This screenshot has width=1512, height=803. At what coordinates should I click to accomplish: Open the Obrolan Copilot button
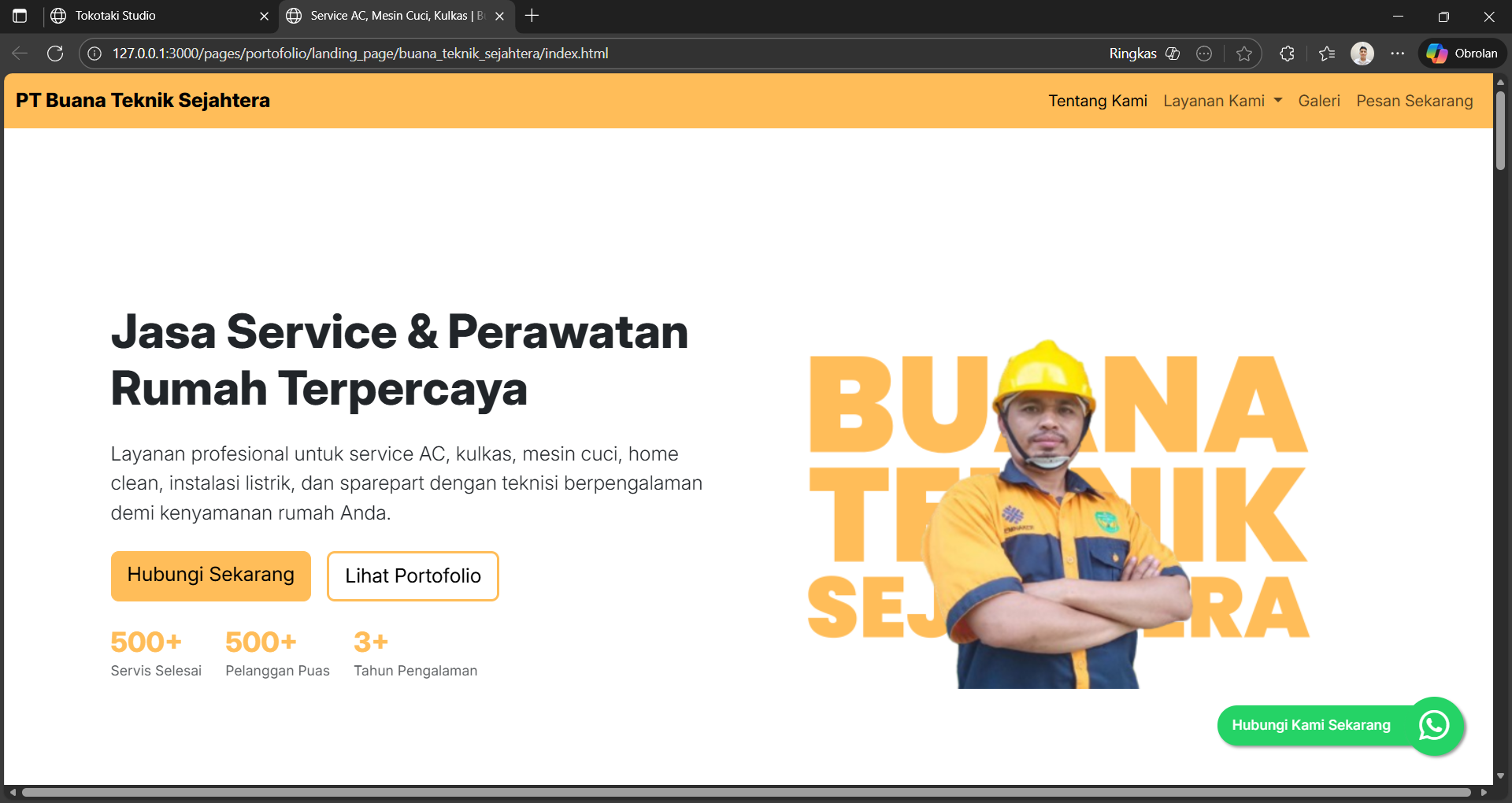click(1462, 54)
